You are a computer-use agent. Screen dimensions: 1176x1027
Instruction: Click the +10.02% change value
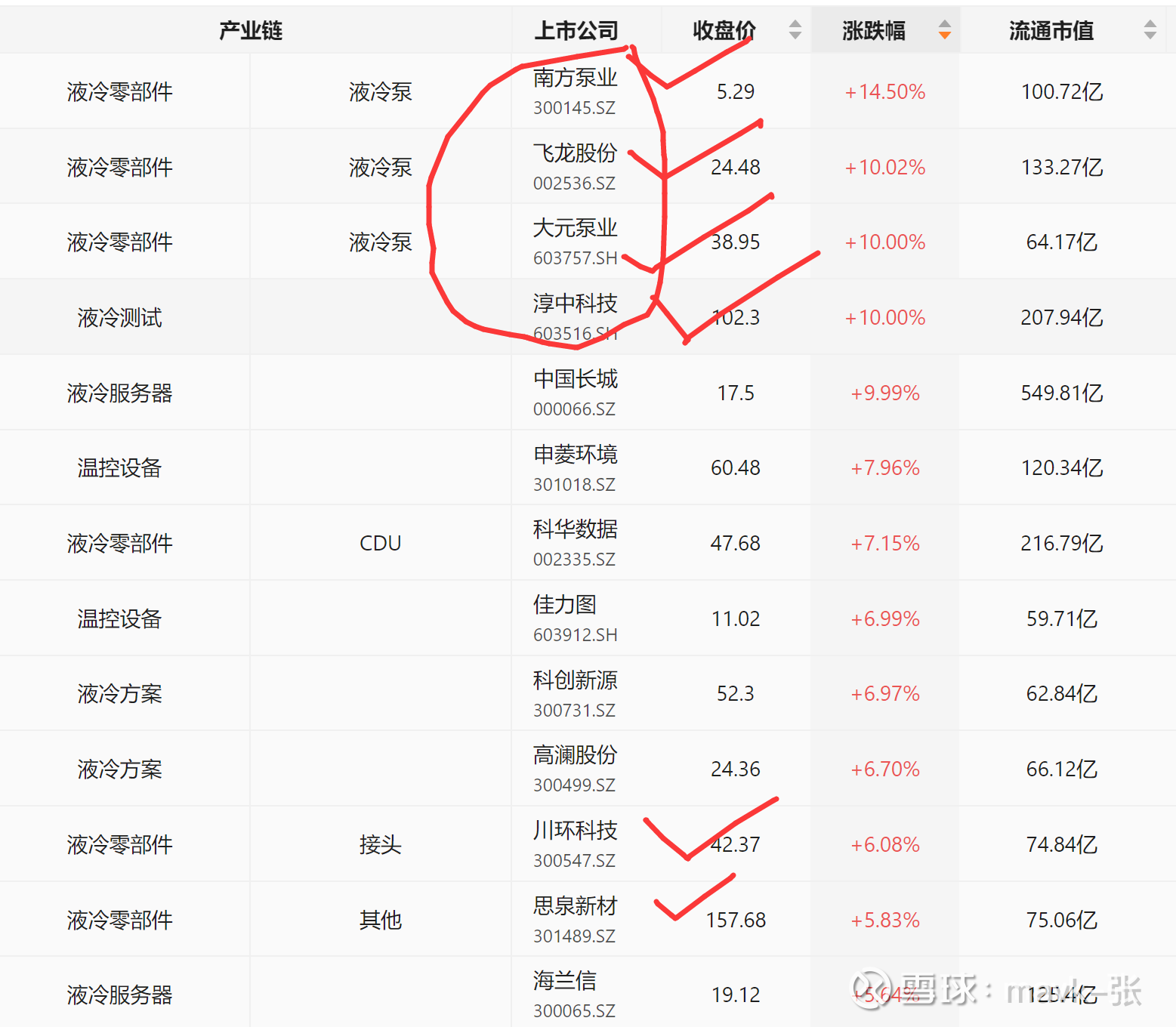885,168
